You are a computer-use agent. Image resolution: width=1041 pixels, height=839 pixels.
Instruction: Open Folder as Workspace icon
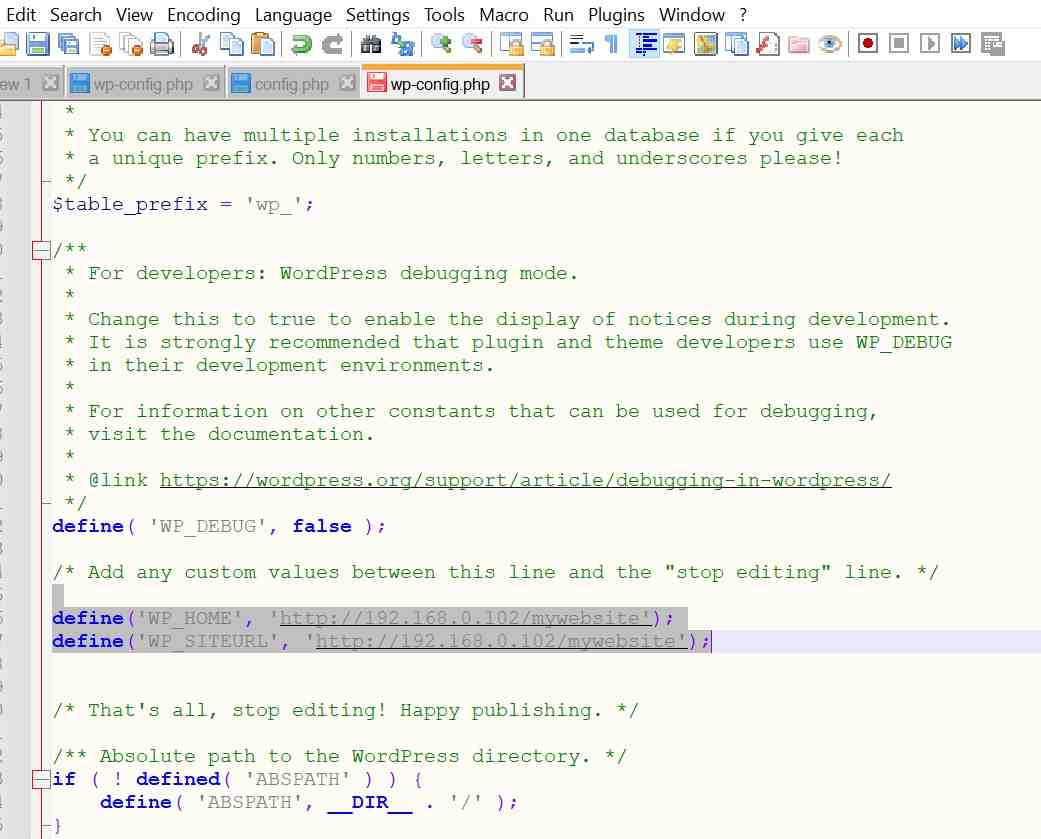pyautogui.click(x=799, y=44)
